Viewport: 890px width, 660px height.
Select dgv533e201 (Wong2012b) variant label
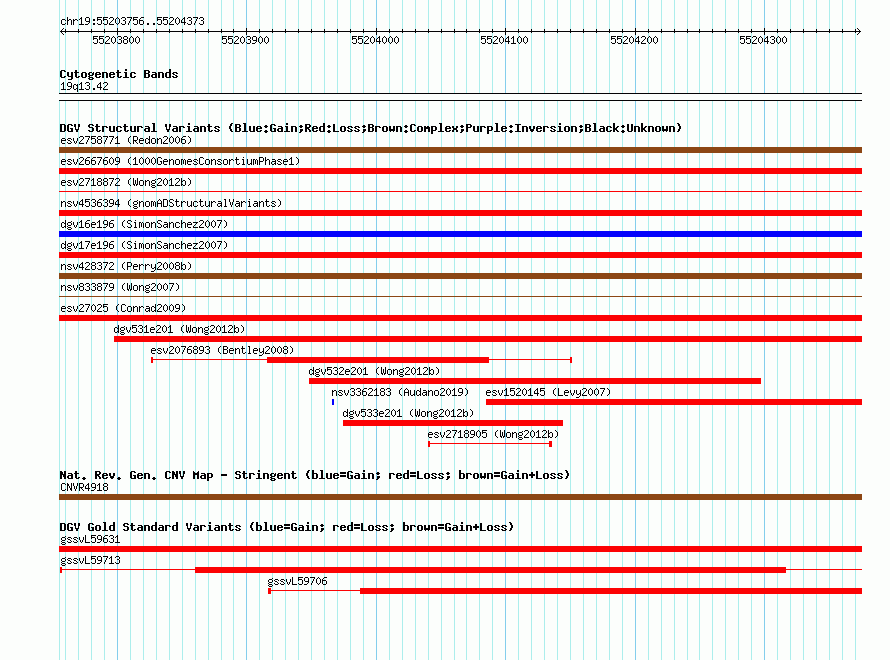click(408, 413)
